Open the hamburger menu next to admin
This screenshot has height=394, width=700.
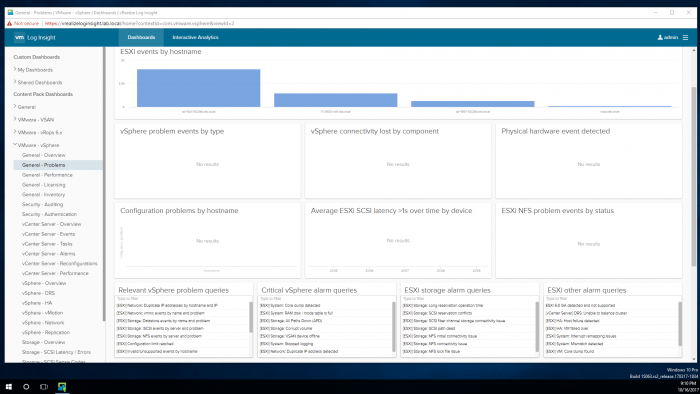coord(685,37)
